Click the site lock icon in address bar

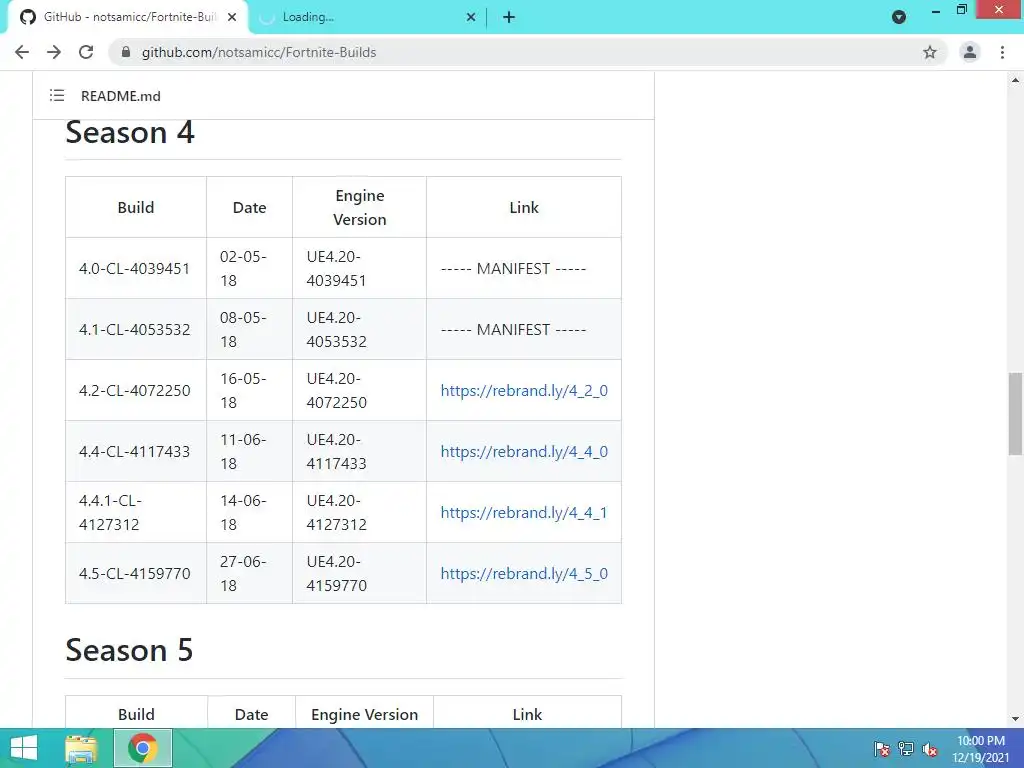coord(126,52)
